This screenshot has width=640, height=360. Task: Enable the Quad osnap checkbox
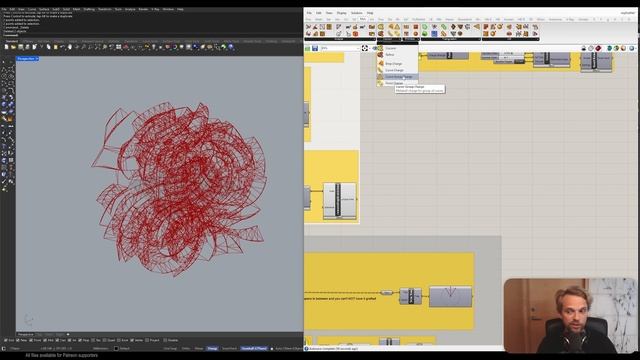coord(105,340)
